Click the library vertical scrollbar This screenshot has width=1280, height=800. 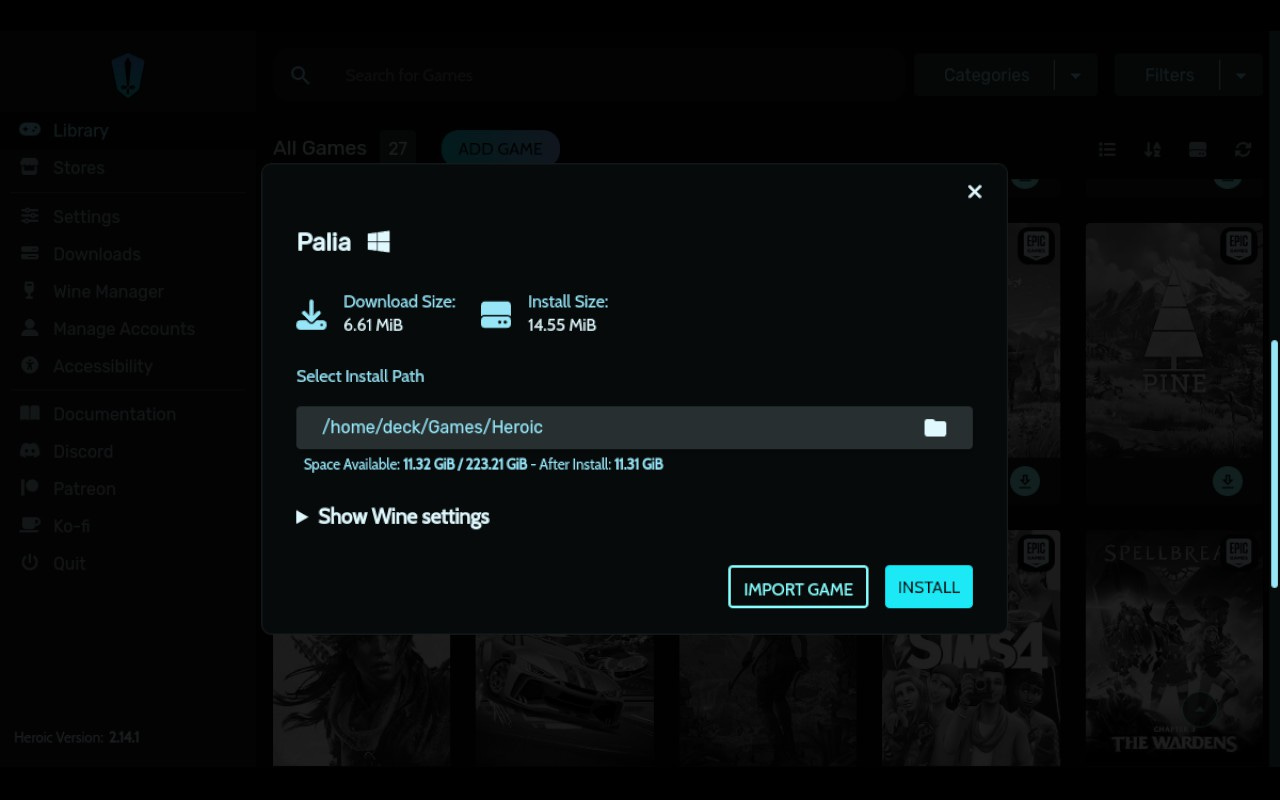click(1274, 464)
